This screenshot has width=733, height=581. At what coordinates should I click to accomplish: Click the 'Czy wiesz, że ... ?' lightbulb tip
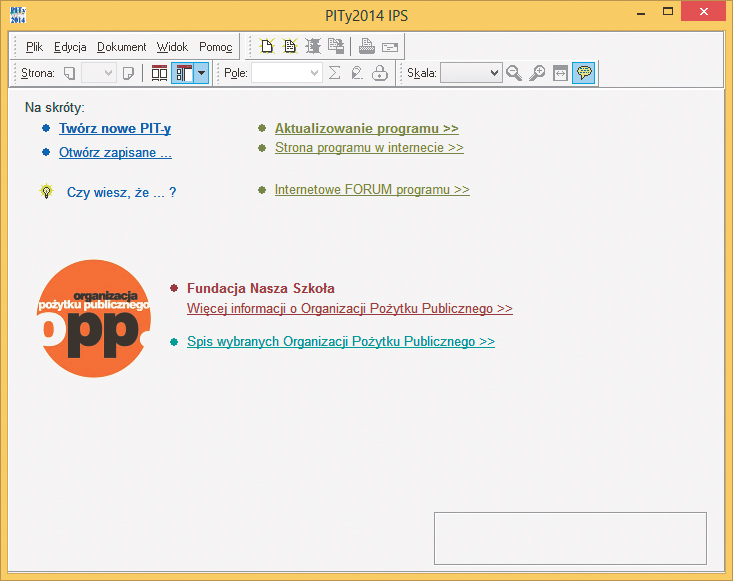tap(121, 191)
